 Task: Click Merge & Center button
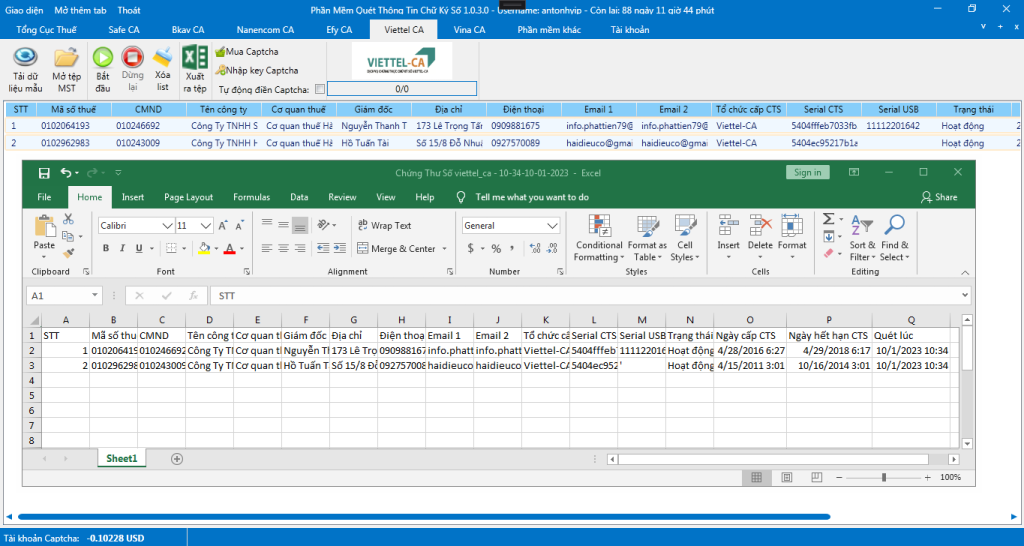(x=397, y=249)
